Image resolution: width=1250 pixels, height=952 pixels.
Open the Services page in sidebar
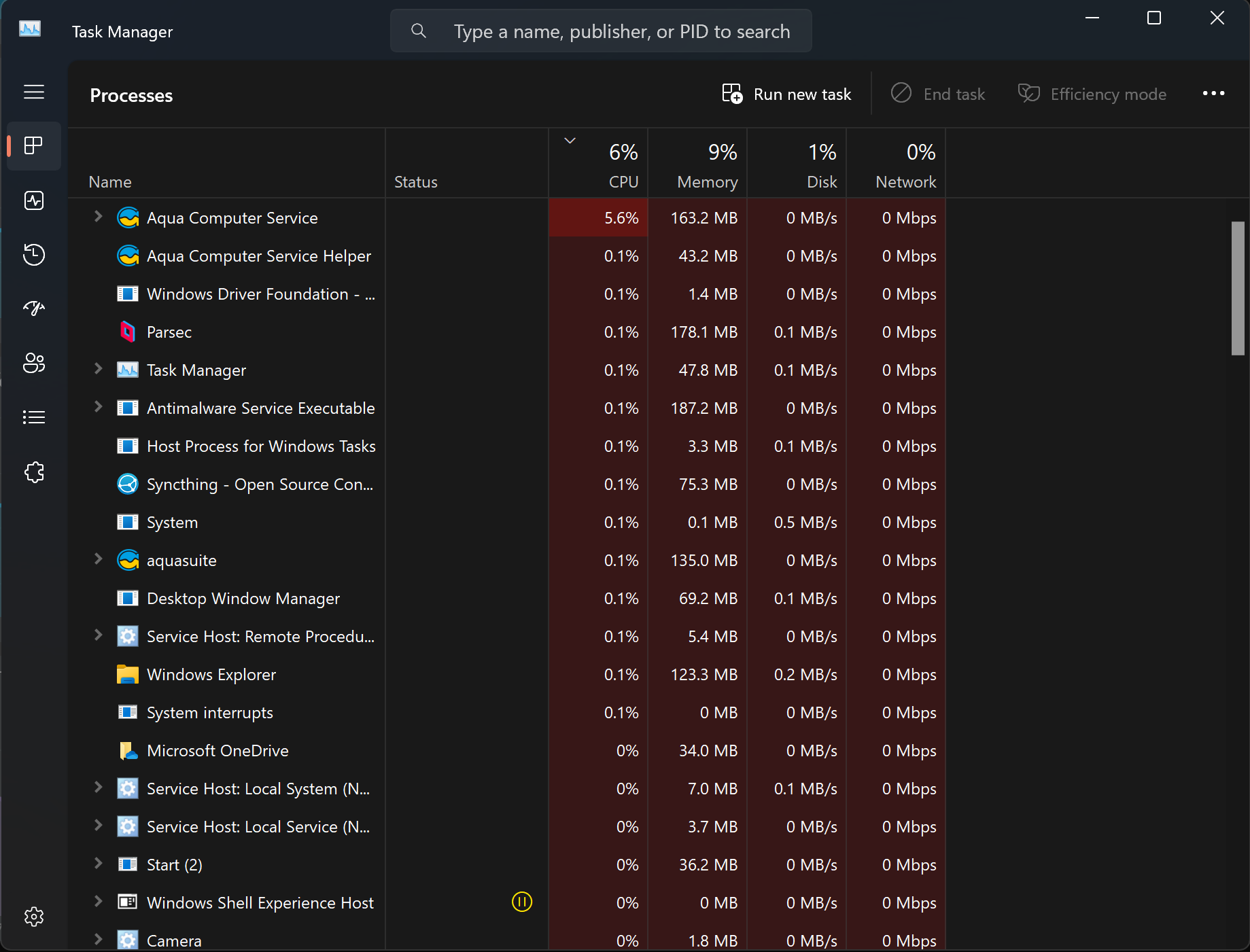[34, 472]
